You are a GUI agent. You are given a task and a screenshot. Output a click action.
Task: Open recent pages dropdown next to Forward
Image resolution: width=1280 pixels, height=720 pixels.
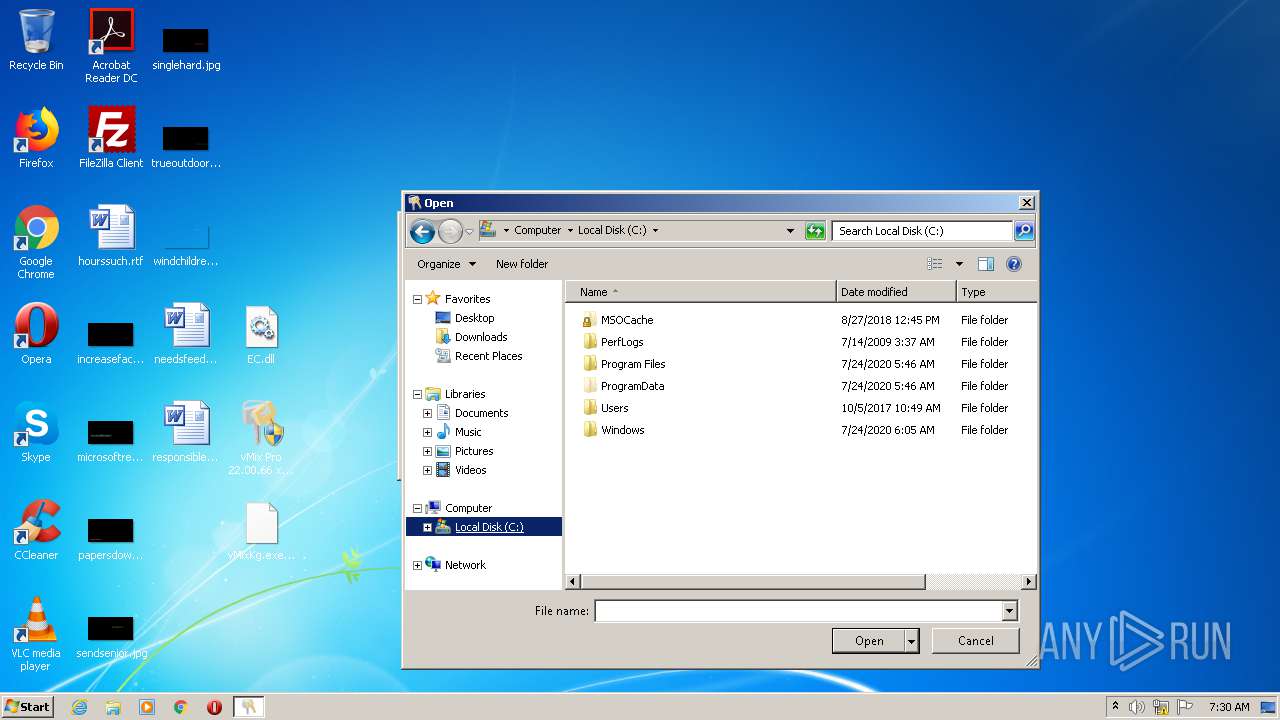pos(469,232)
